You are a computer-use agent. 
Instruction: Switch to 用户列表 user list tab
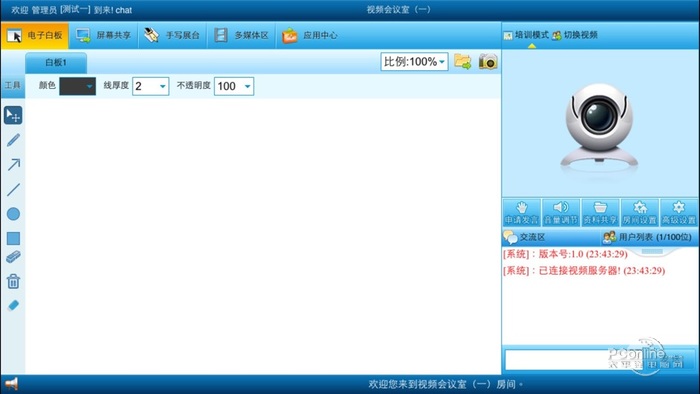(x=647, y=237)
